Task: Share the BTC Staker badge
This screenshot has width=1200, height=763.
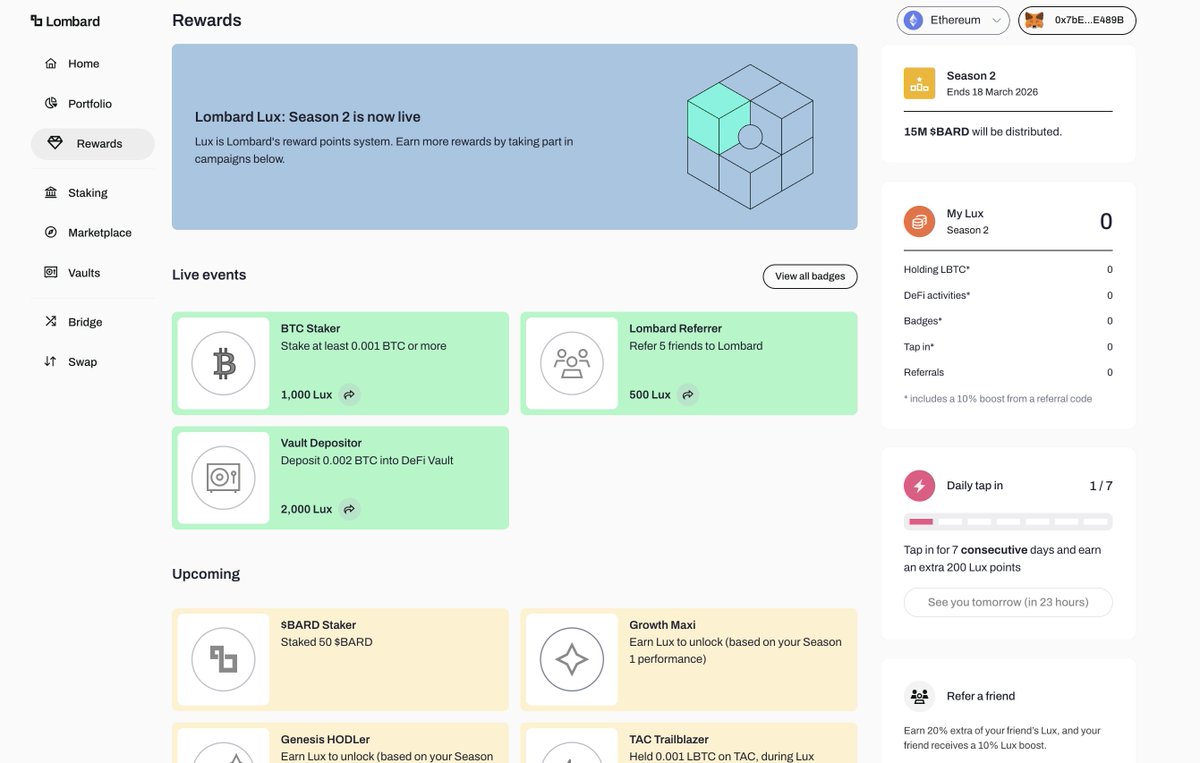Action: (x=349, y=395)
